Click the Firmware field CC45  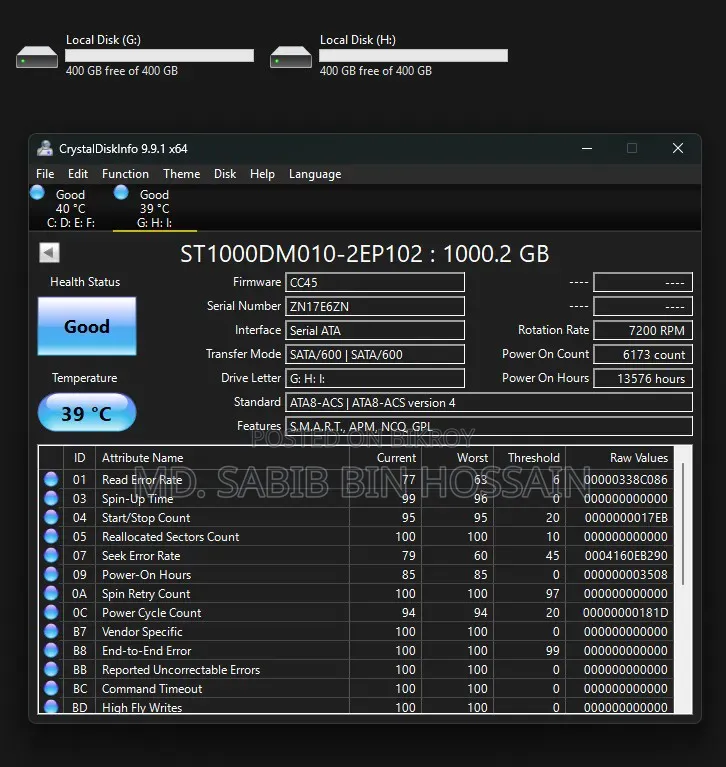[375, 282]
